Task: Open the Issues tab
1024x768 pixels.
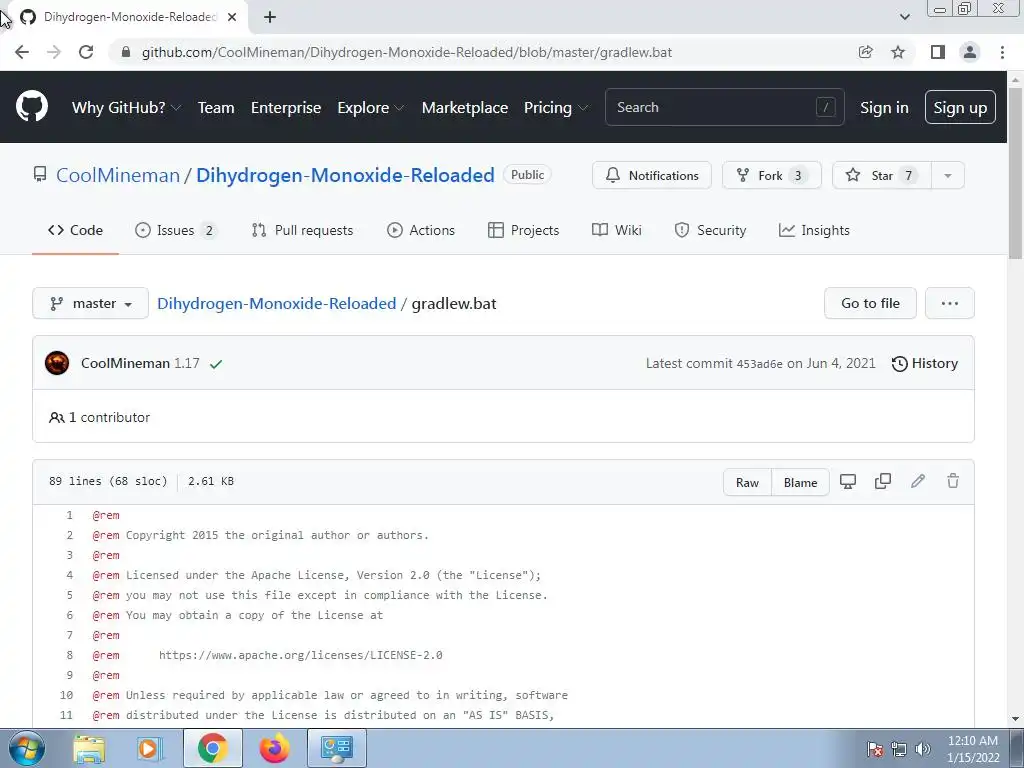Action: pos(176,230)
